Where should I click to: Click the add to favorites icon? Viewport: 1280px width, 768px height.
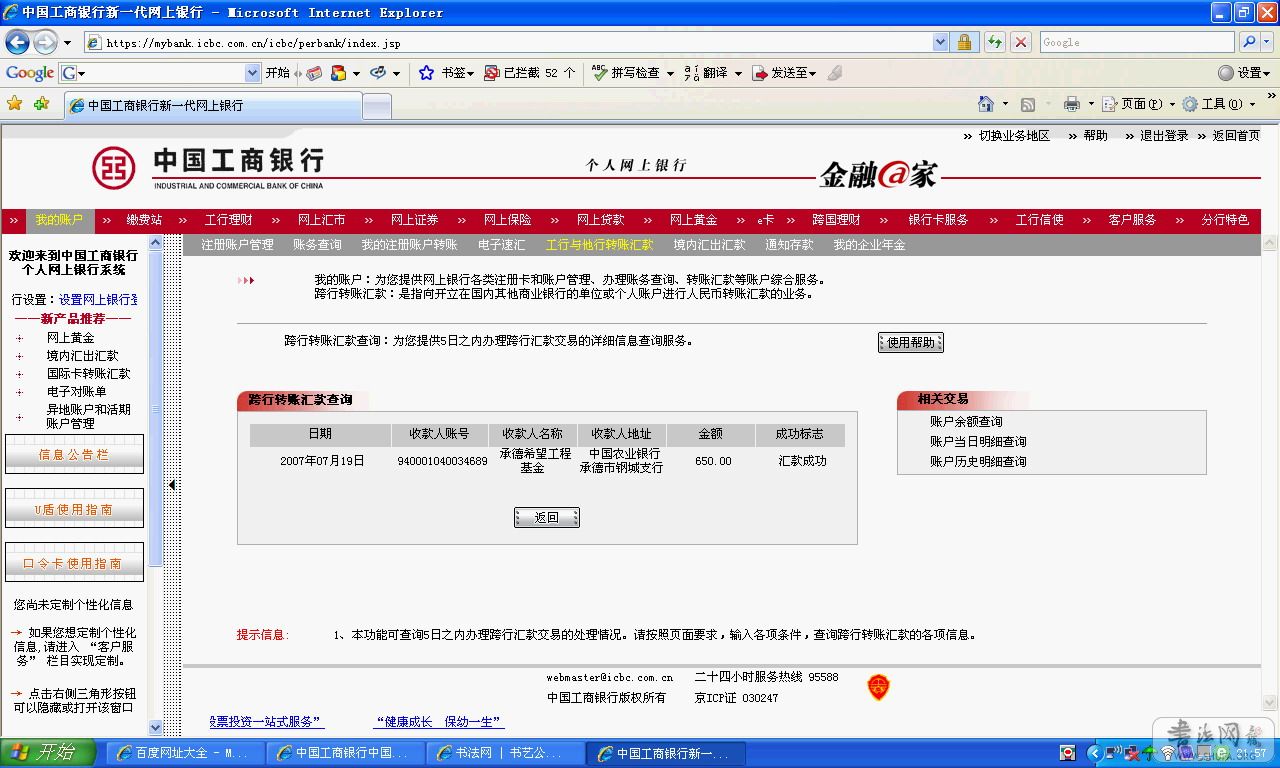tap(41, 104)
